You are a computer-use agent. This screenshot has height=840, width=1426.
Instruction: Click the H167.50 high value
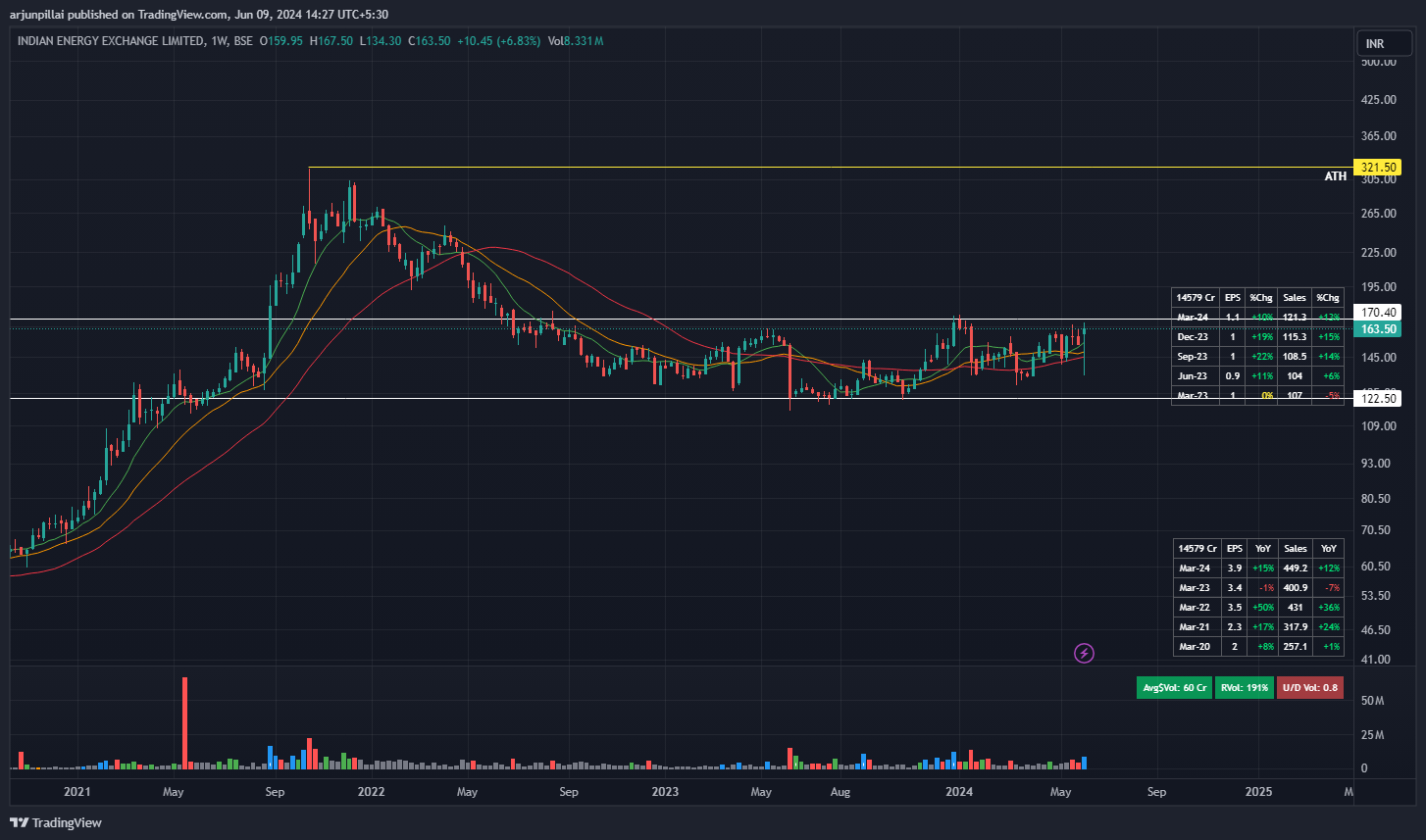(x=331, y=41)
